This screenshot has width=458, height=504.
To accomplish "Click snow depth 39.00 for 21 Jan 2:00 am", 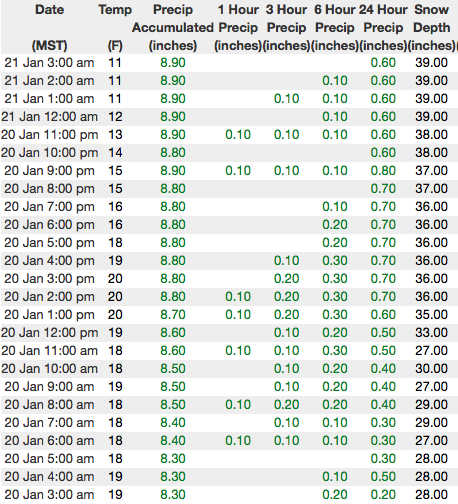I will tap(431, 81).
